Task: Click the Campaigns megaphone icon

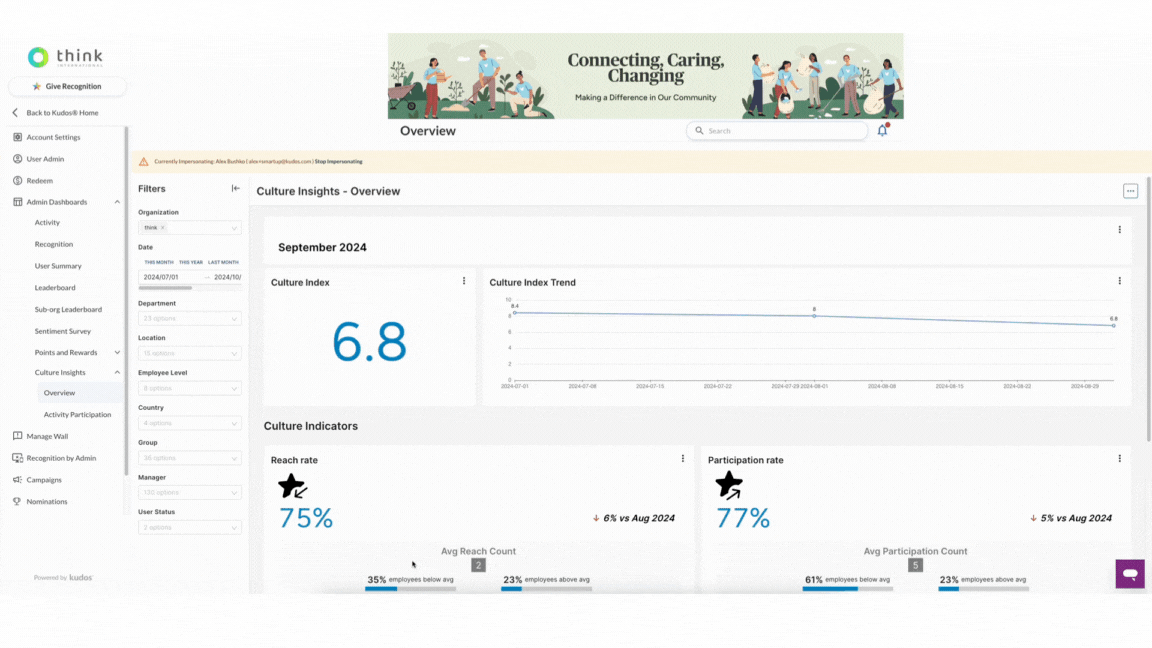Action: point(18,480)
